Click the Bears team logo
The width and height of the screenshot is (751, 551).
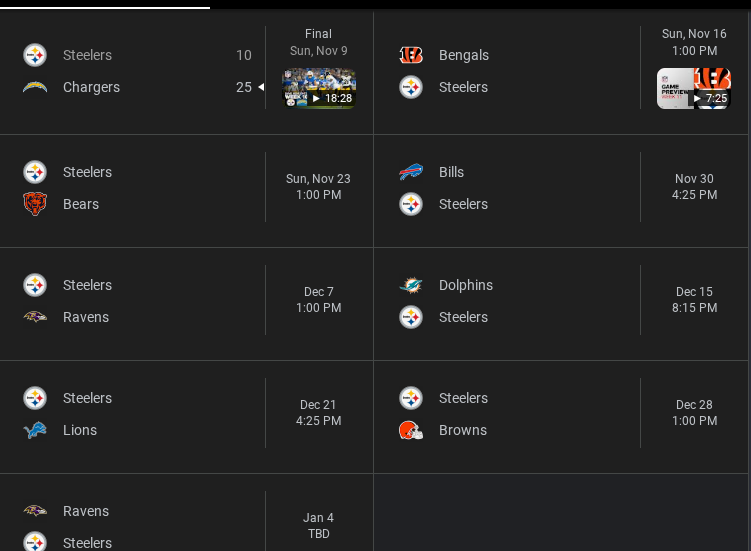[35, 204]
